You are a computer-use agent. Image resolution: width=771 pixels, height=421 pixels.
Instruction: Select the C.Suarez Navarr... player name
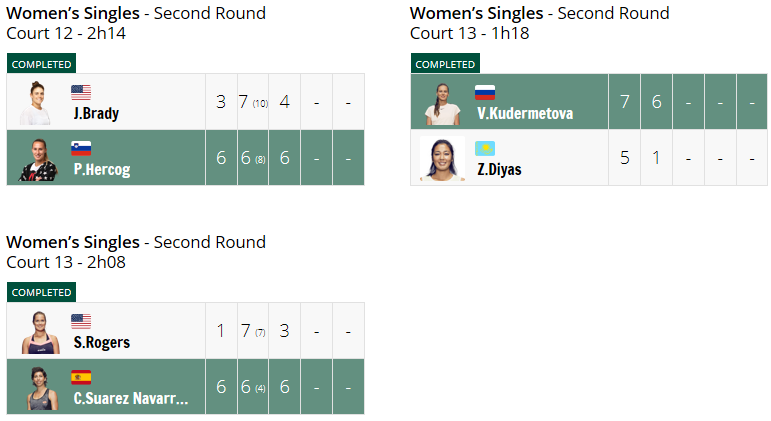131,398
